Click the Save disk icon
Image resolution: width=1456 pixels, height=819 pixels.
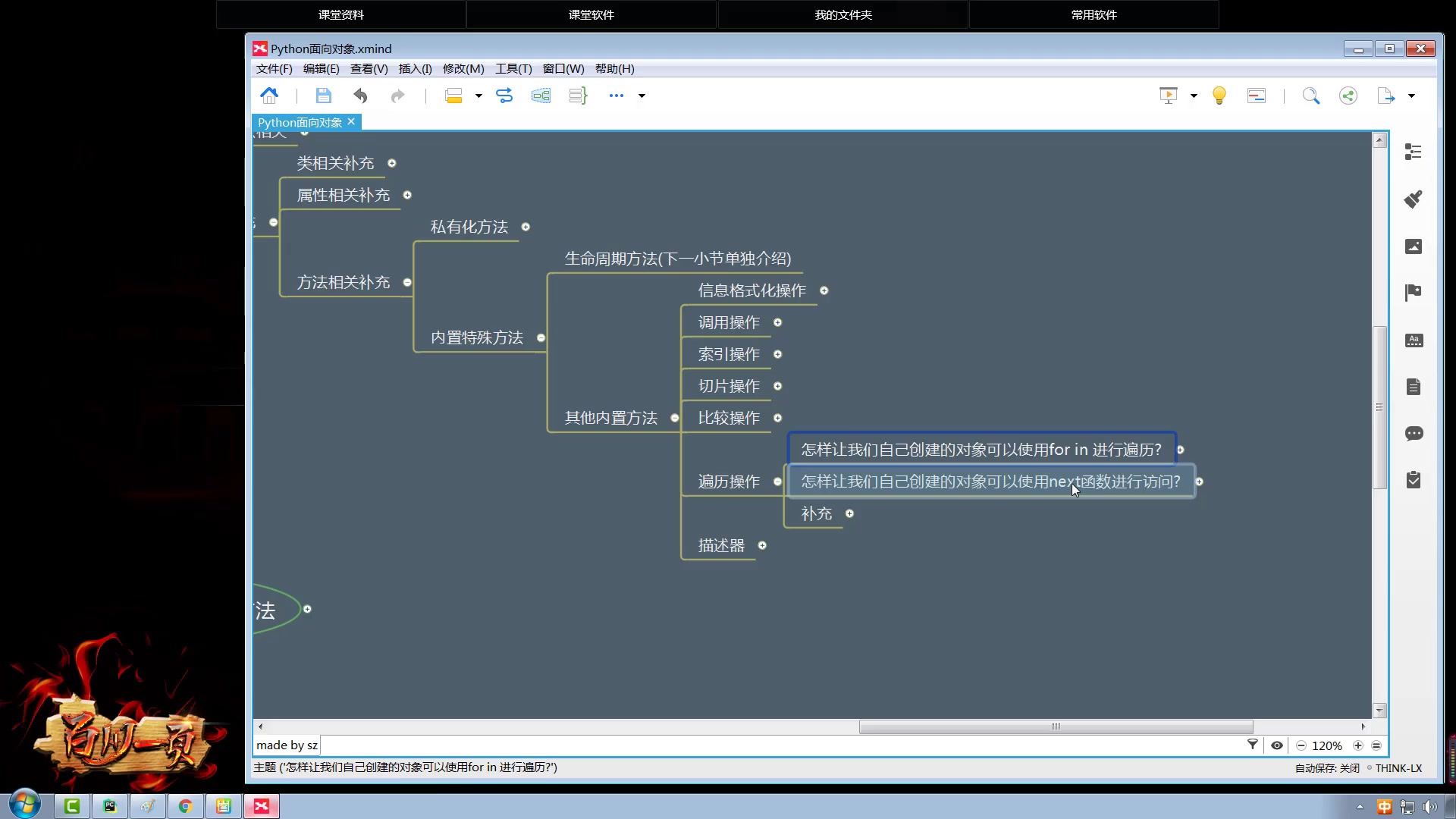(x=324, y=96)
